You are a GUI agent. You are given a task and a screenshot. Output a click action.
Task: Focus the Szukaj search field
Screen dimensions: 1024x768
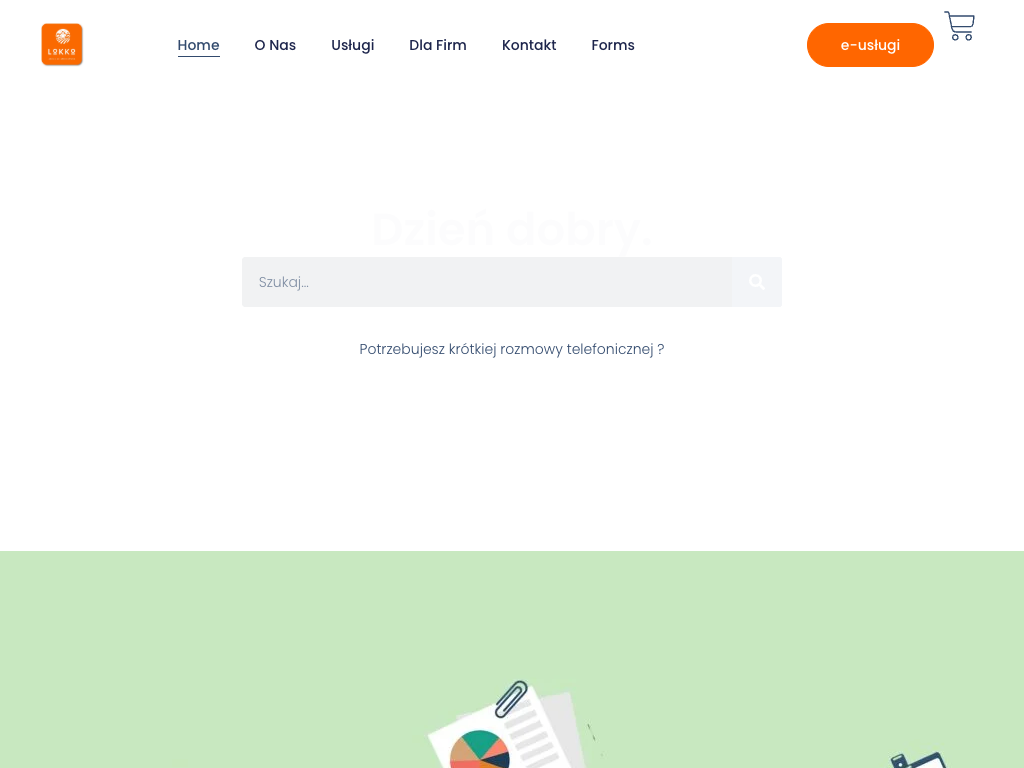click(487, 282)
